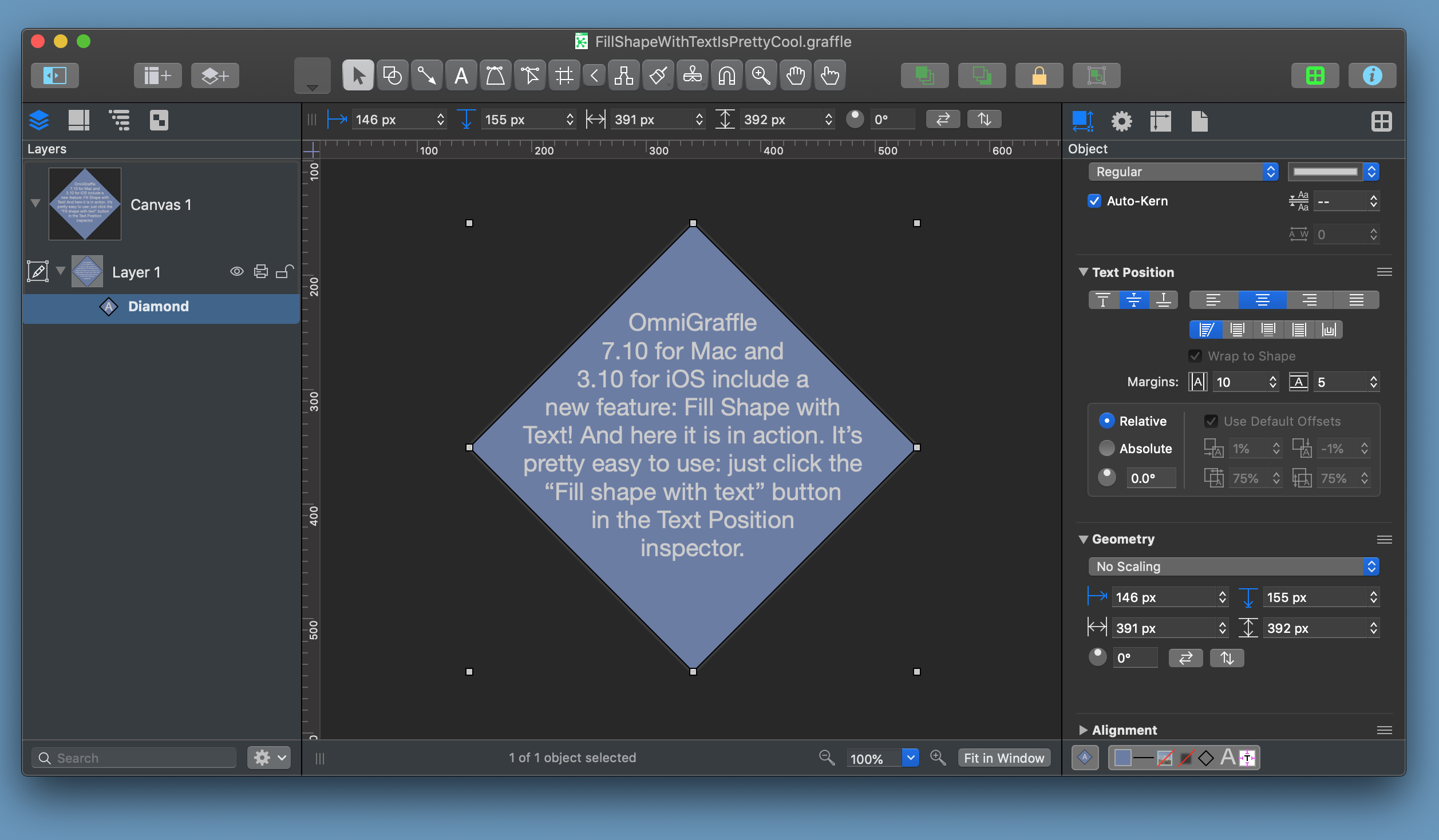
Task: Open the sidebar gear options menu
Action: tap(269, 758)
